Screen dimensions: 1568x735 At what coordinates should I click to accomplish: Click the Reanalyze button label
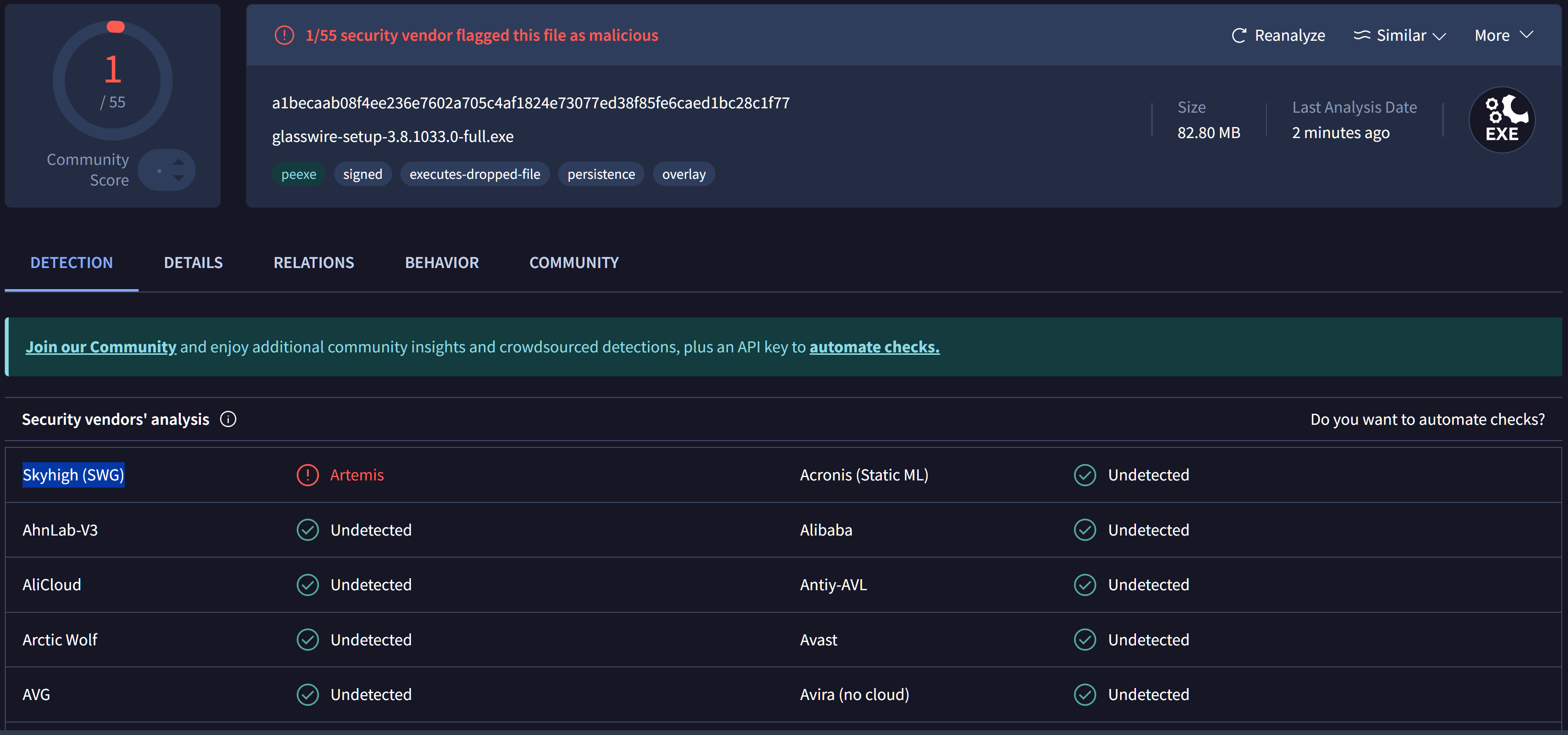click(x=1290, y=35)
